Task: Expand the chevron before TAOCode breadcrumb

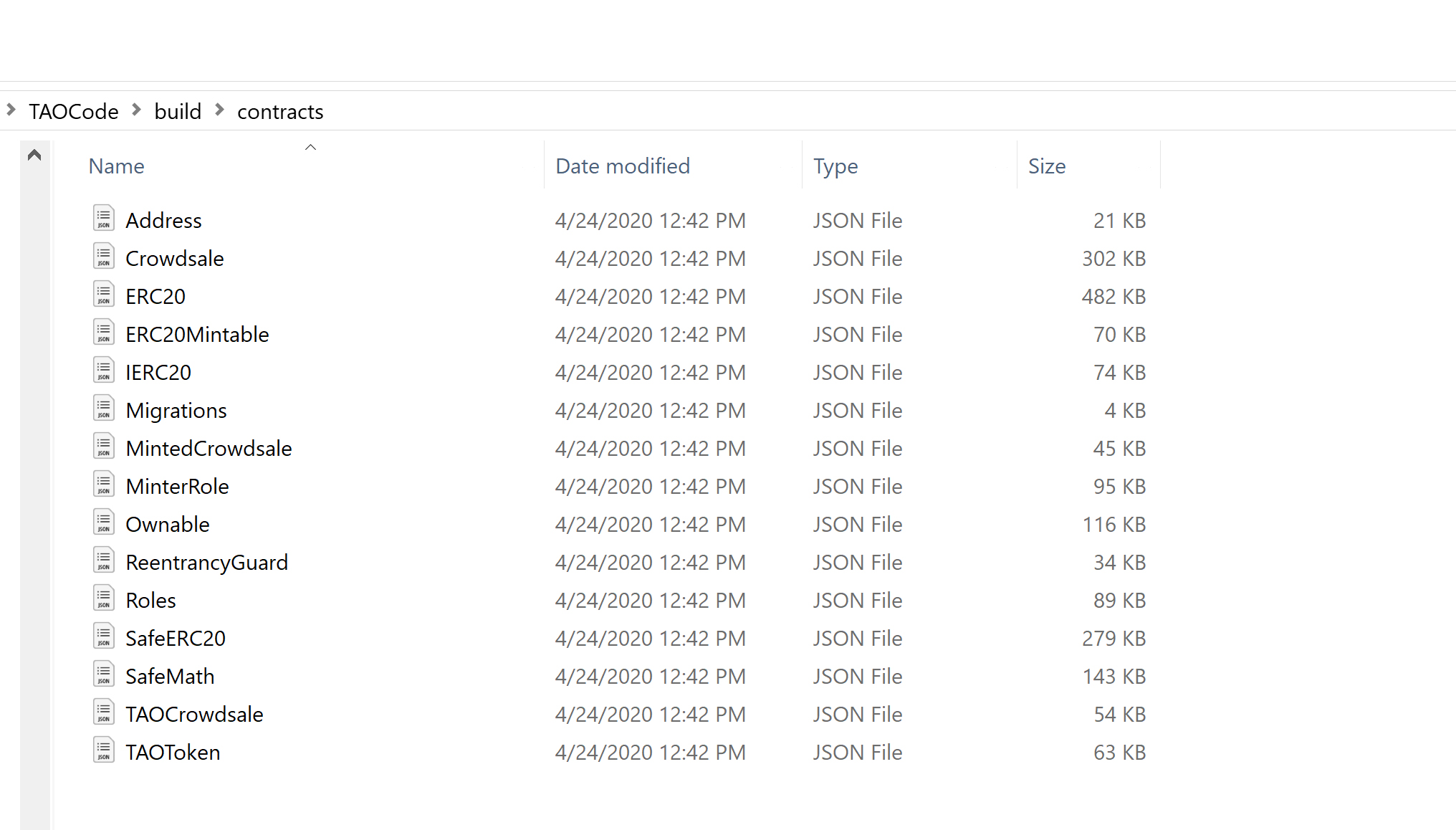Action: tap(11, 110)
